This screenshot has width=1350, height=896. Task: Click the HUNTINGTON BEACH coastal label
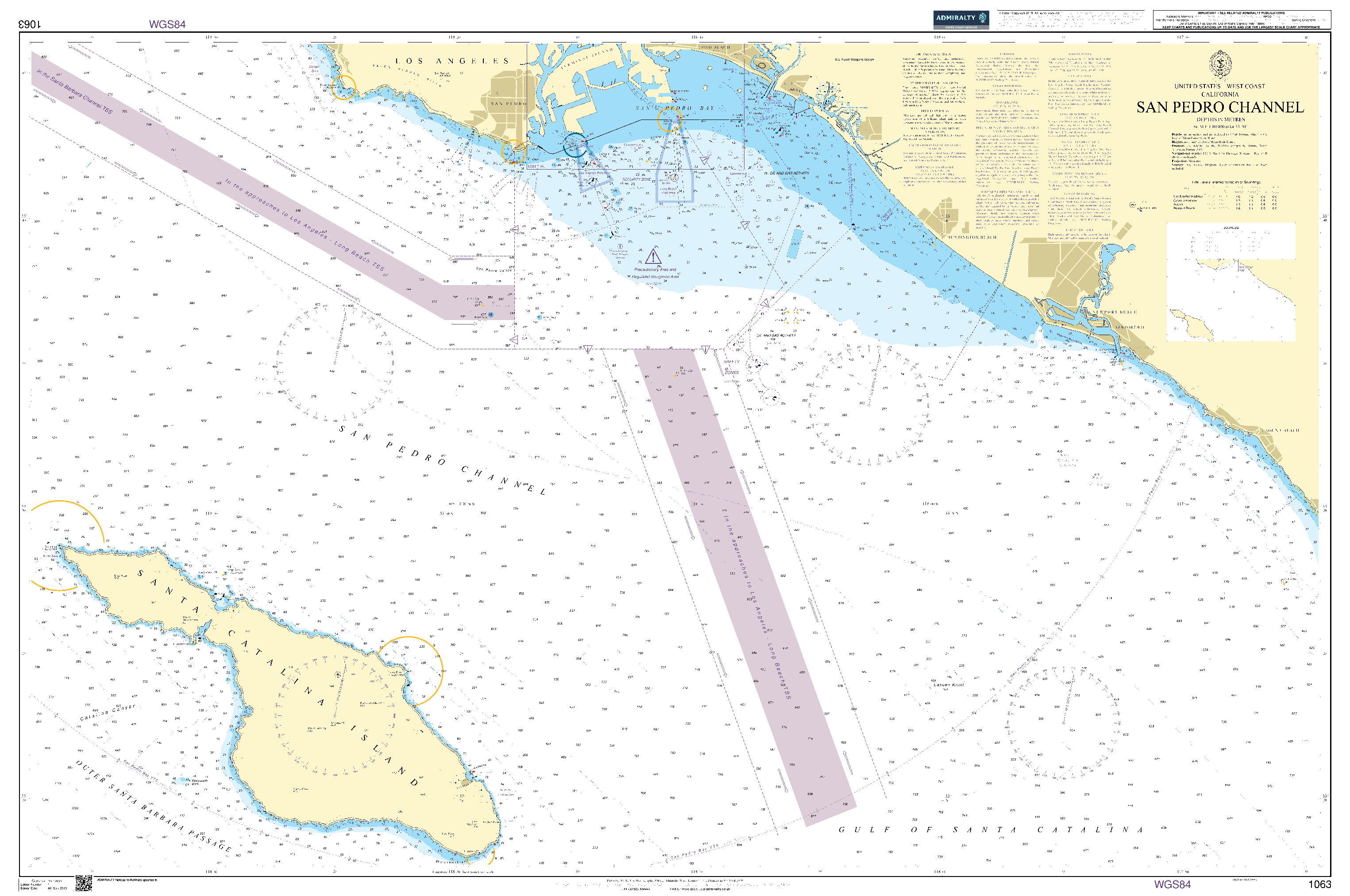[x=972, y=236]
